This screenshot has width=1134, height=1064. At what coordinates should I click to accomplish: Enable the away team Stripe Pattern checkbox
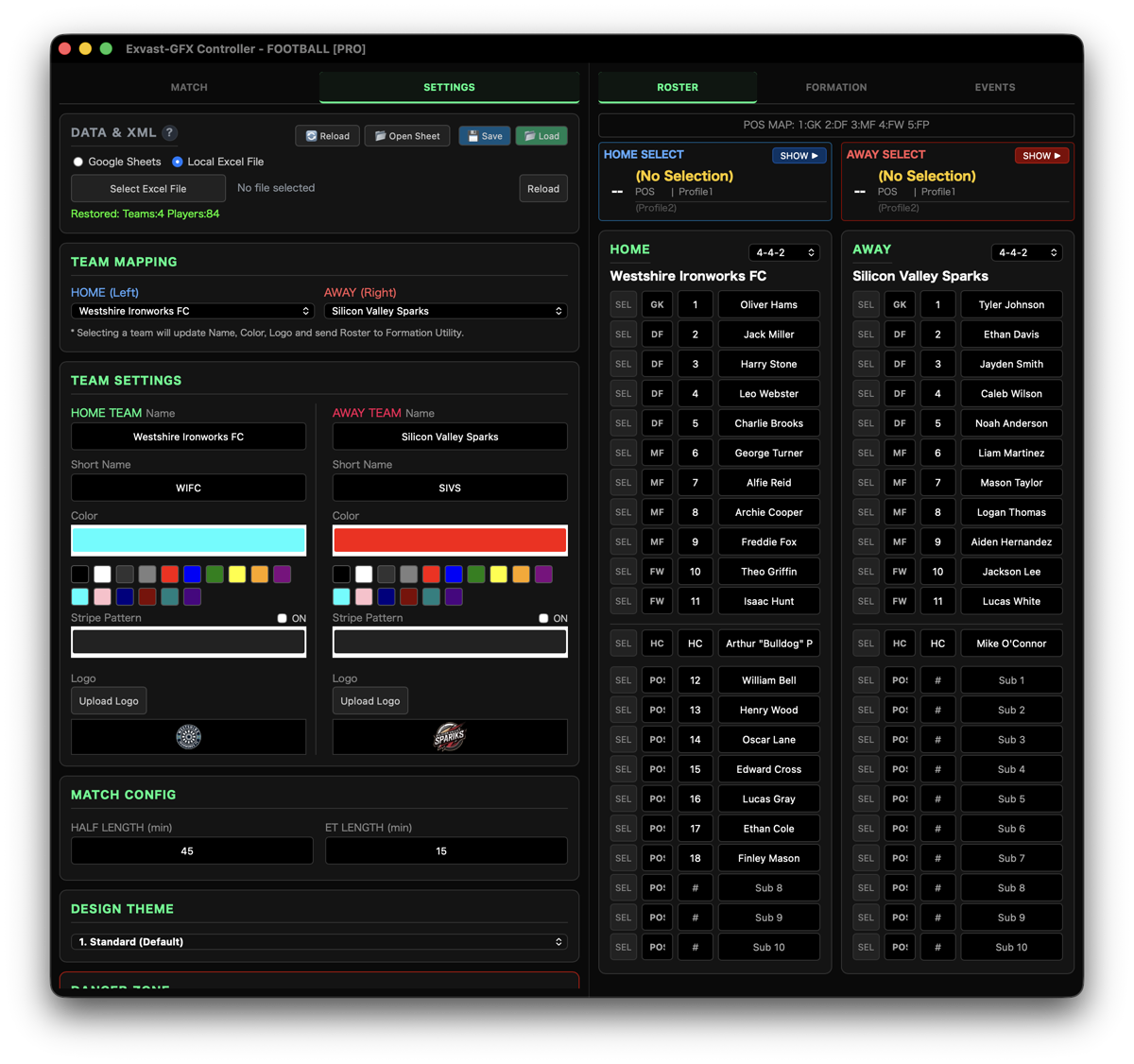tap(543, 618)
